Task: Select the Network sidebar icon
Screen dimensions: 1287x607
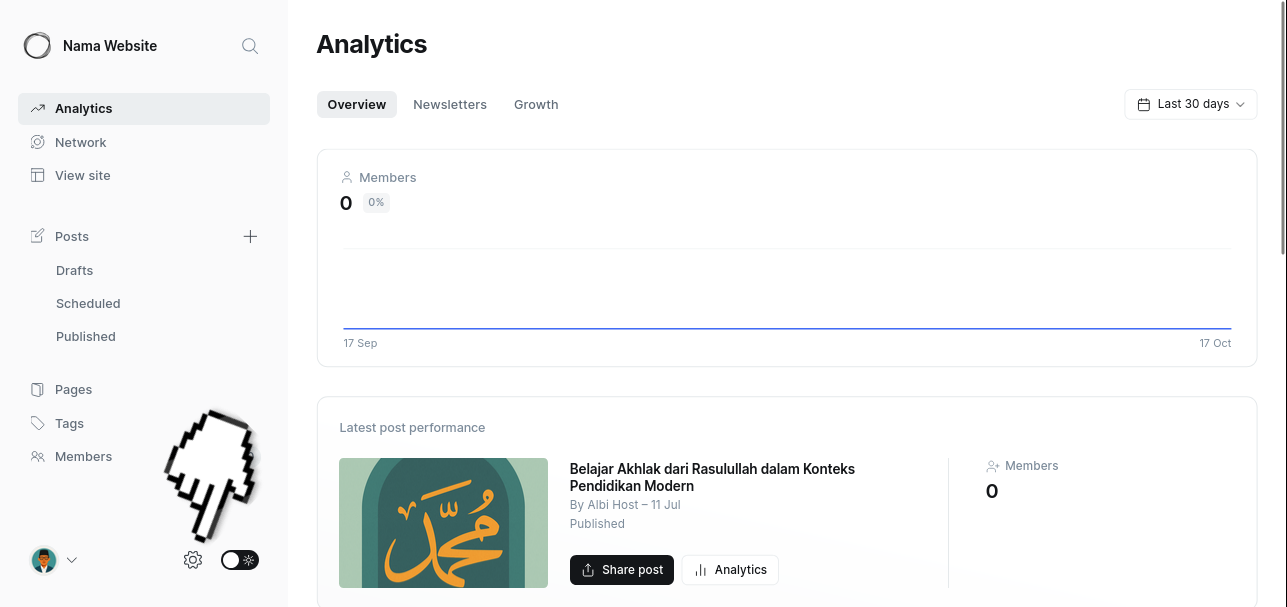Action: pyautogui.click(x=37, y=142)
